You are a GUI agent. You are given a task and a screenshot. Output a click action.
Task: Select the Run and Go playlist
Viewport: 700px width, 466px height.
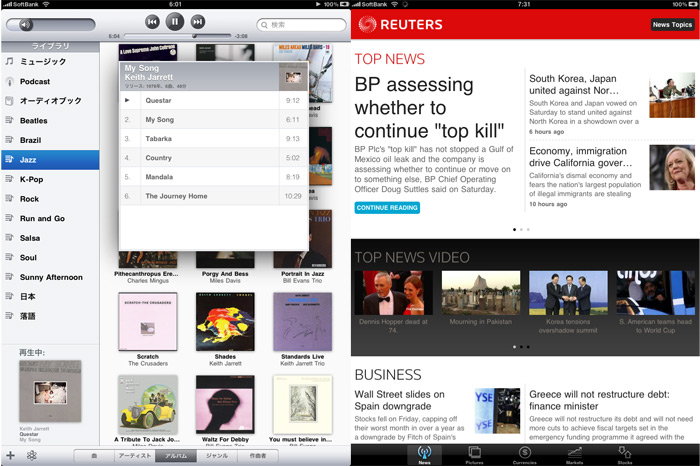[x=50, y=219]
